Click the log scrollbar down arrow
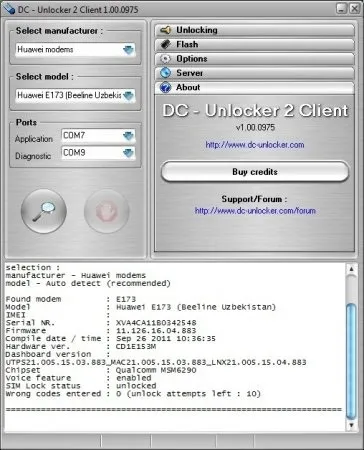 351,425
